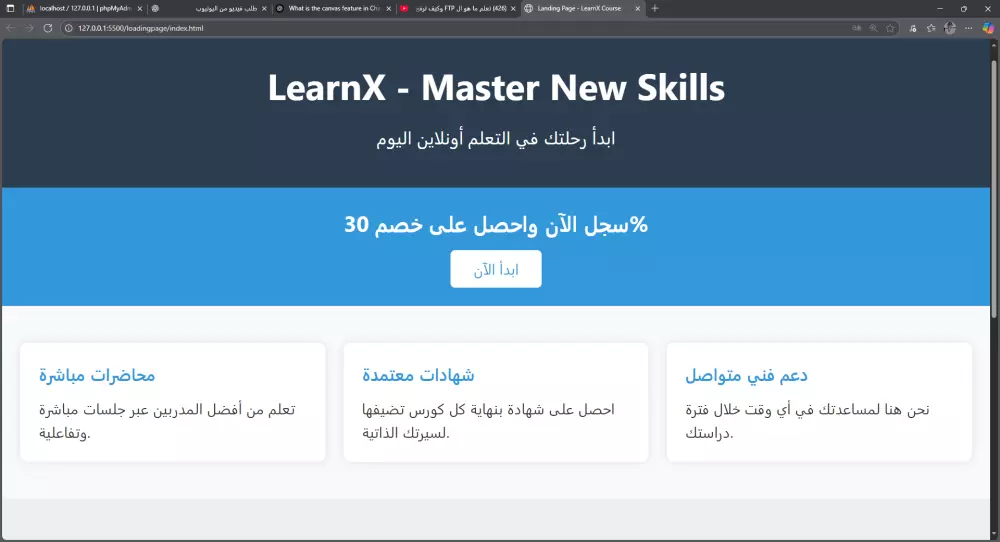Click the live lectures card description text
The height and width of the screenshot is (542, 1000).
(167, 421)
